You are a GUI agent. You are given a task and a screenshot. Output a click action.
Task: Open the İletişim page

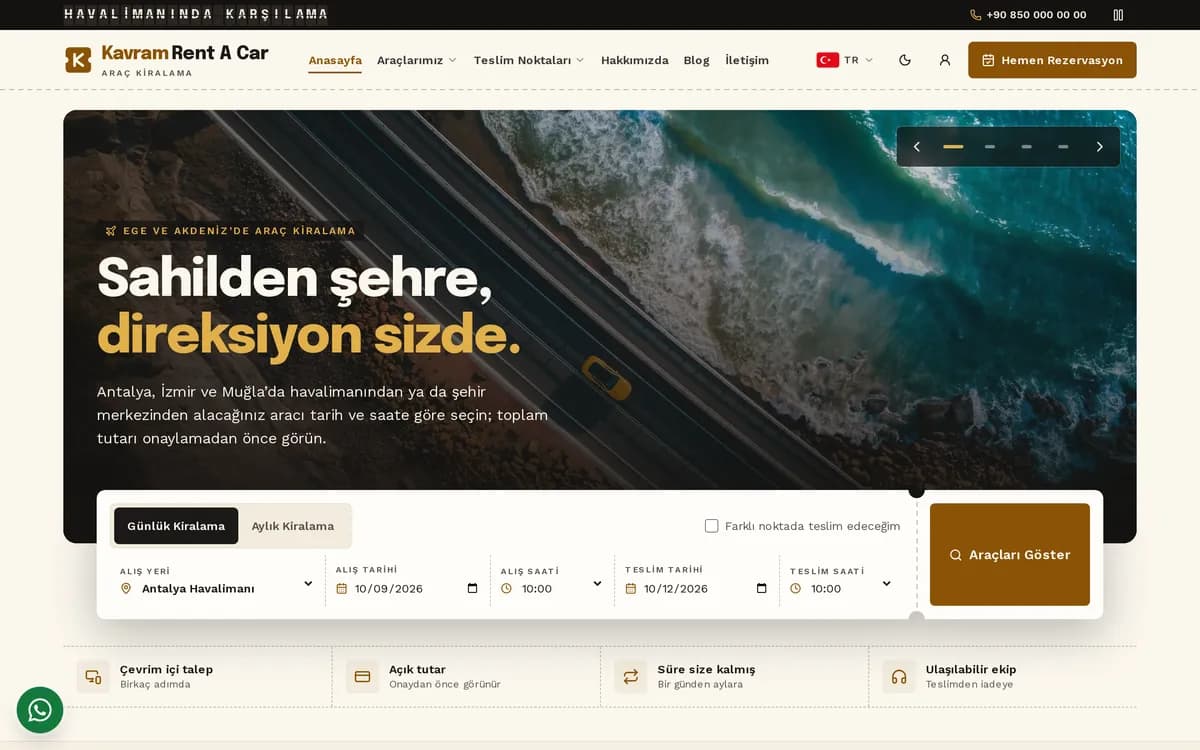[747, 60]
